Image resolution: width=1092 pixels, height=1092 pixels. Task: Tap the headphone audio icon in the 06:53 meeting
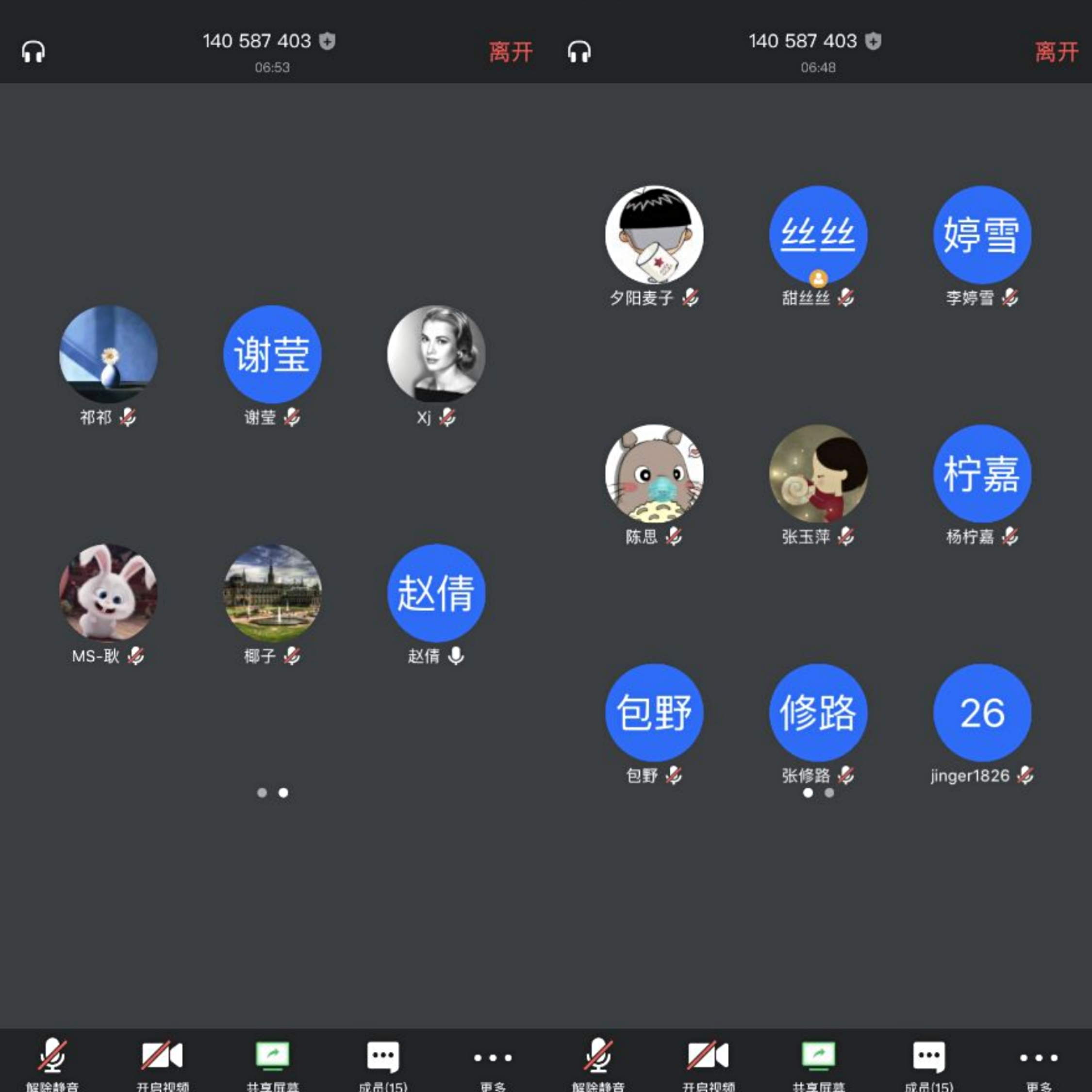pyautogui.click(x=33, y=52)
